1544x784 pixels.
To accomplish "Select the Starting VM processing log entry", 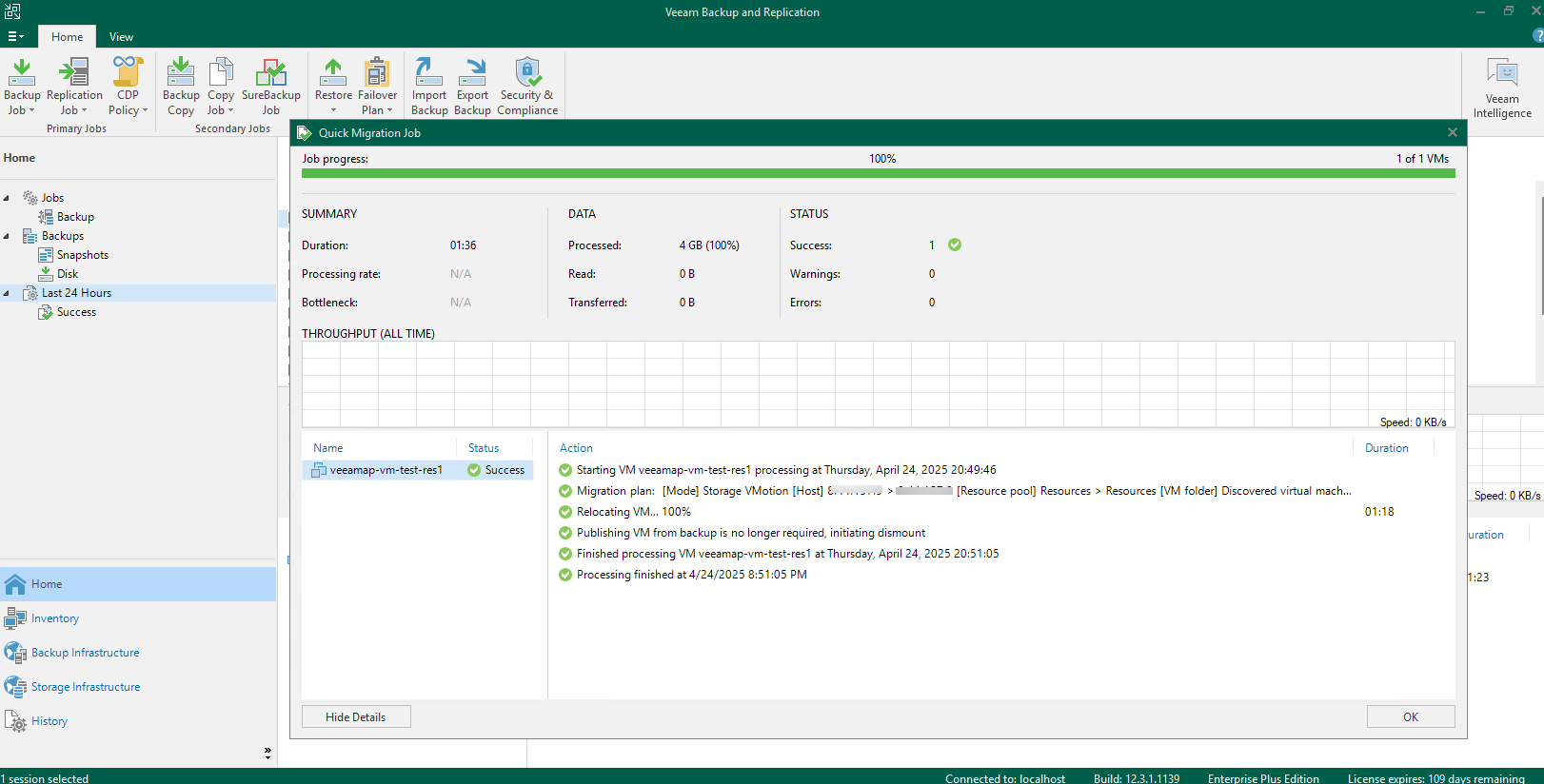I will [786, 470].
